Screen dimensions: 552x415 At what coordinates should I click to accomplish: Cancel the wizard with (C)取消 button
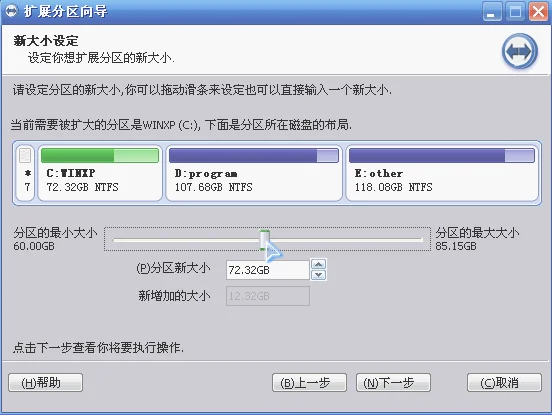coord(504,383)
